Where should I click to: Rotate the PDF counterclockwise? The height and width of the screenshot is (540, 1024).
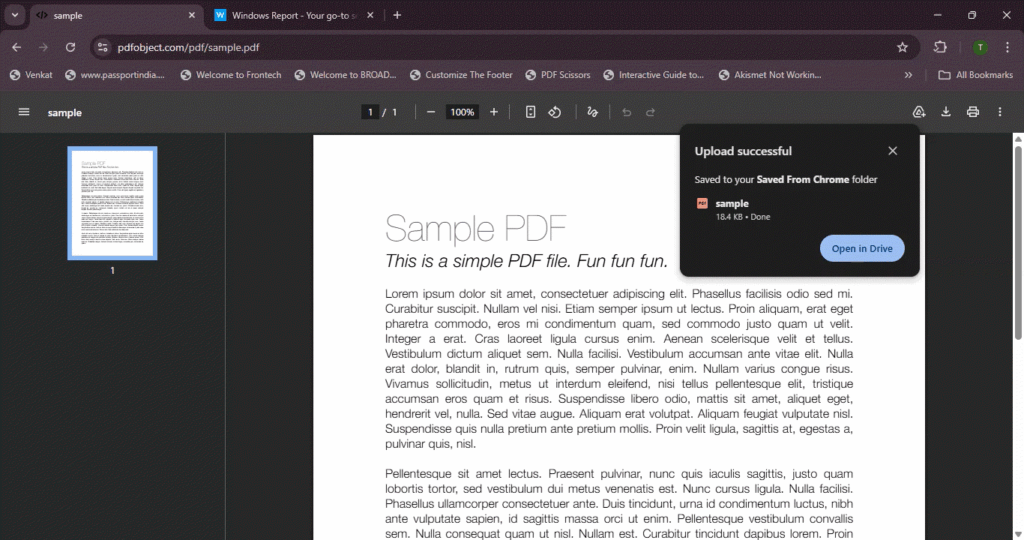tap(554, 112)
